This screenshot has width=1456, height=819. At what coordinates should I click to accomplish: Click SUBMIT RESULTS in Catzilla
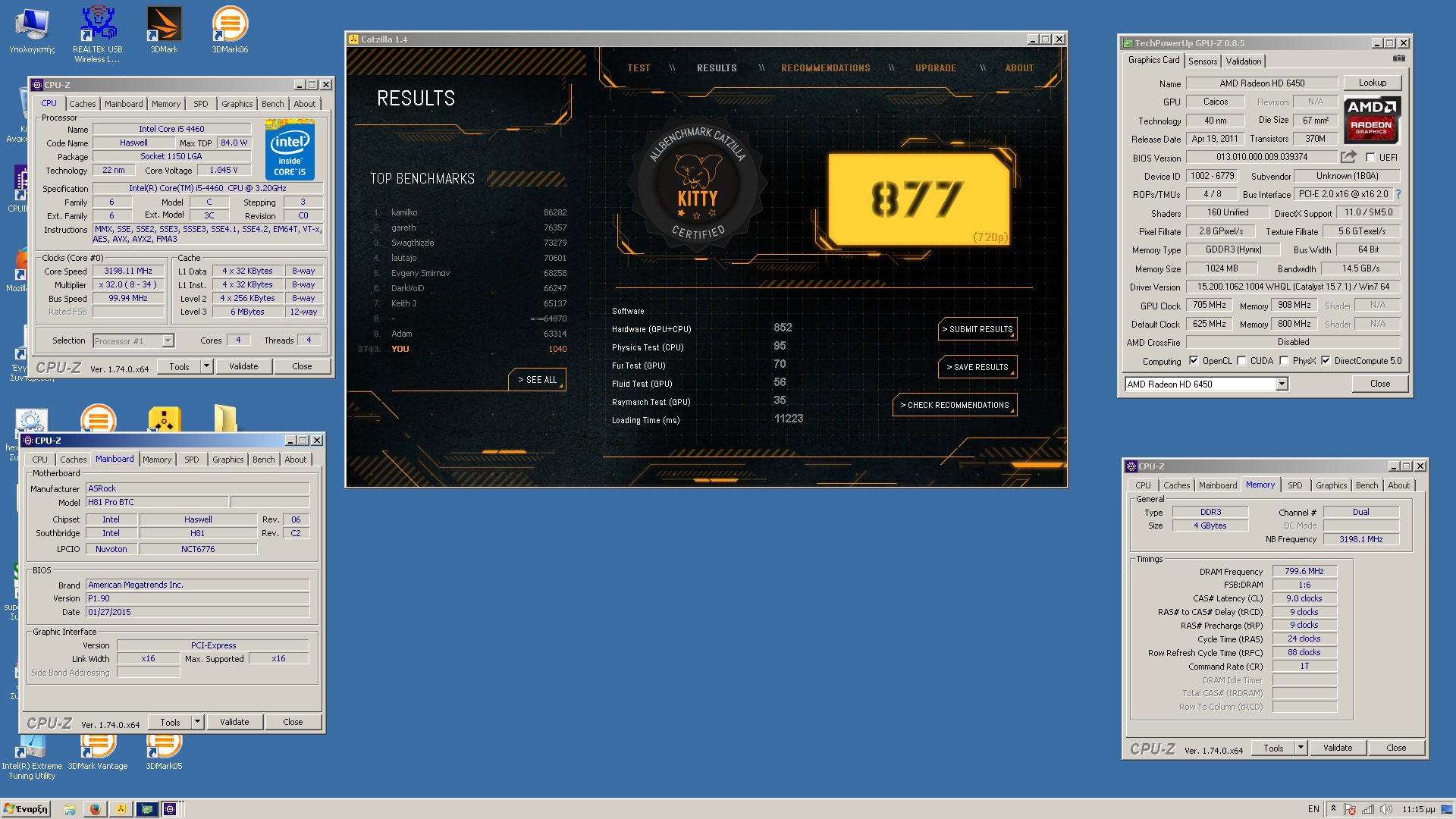977,329
